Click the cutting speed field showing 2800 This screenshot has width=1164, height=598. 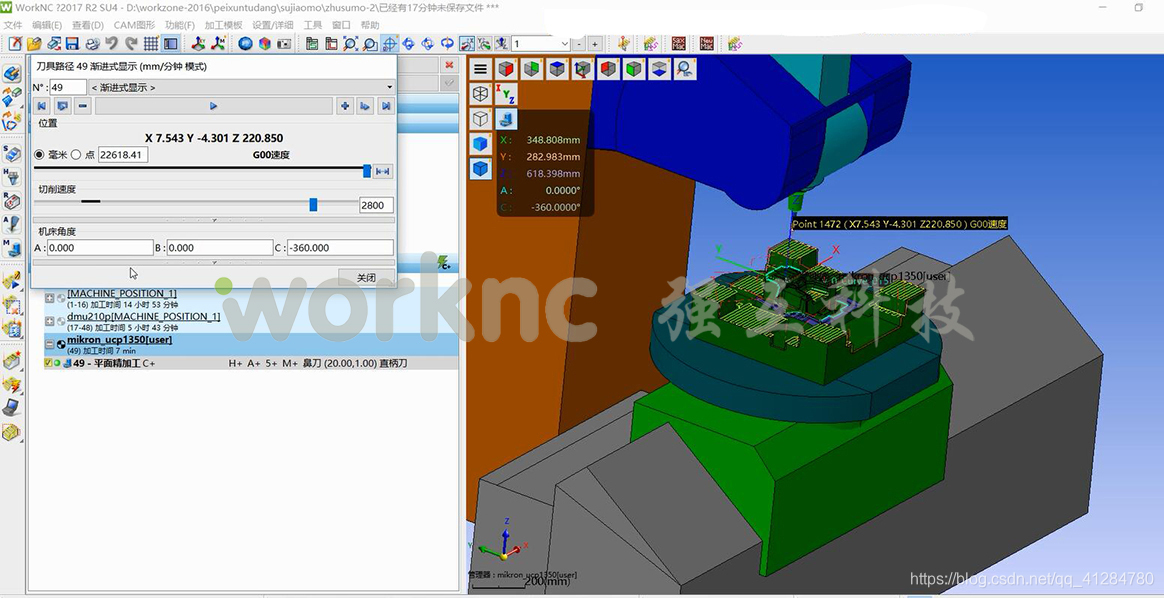(376, 206)
